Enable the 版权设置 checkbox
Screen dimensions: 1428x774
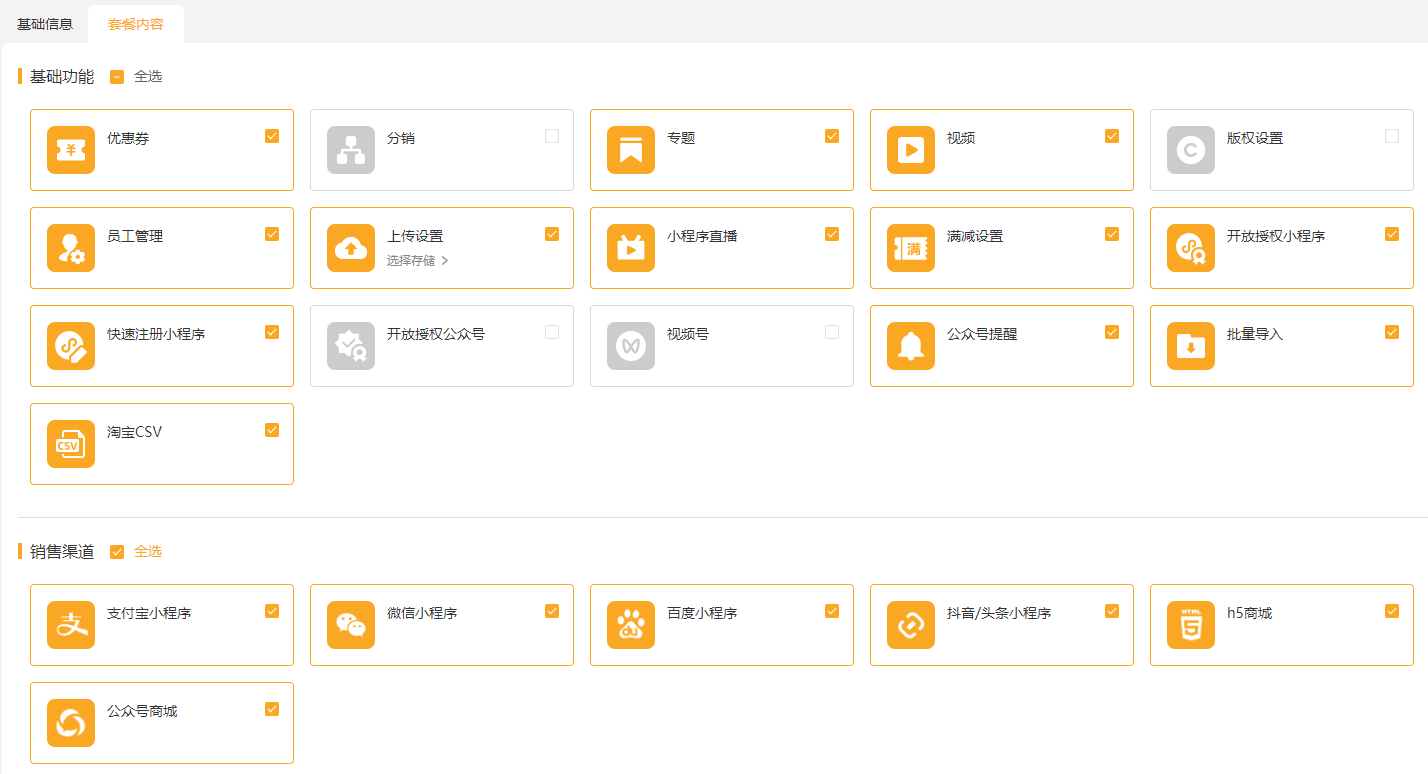coord(1392,136)
